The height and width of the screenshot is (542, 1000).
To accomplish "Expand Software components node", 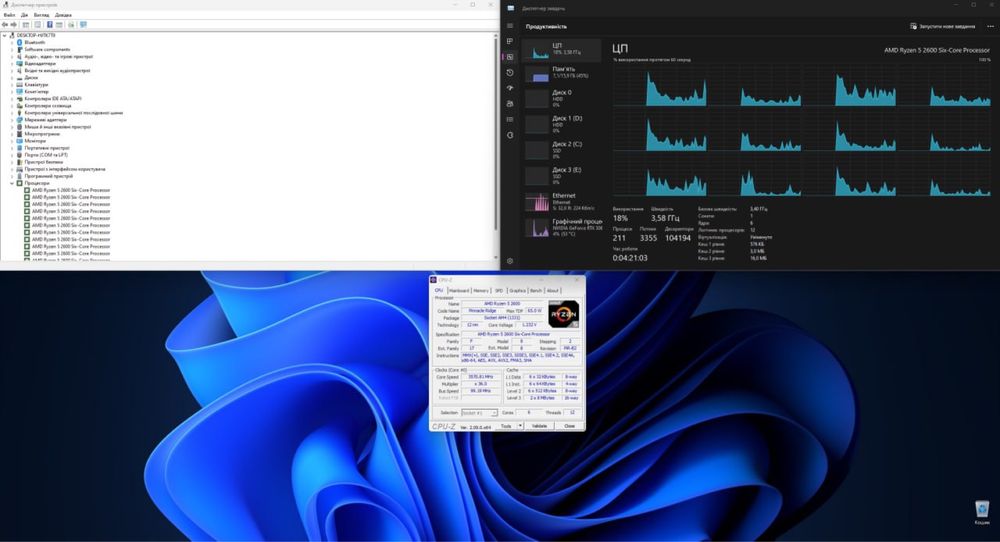I will (12, 49).
